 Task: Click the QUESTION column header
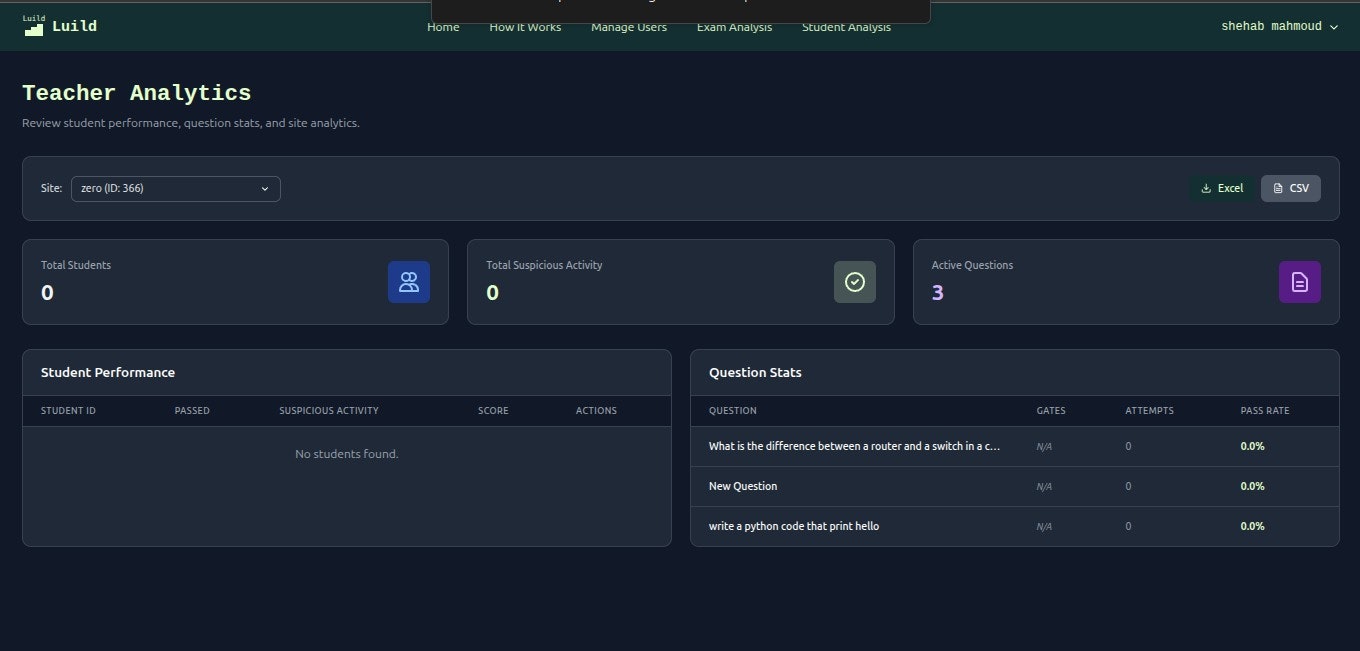[x=733, y=411]
